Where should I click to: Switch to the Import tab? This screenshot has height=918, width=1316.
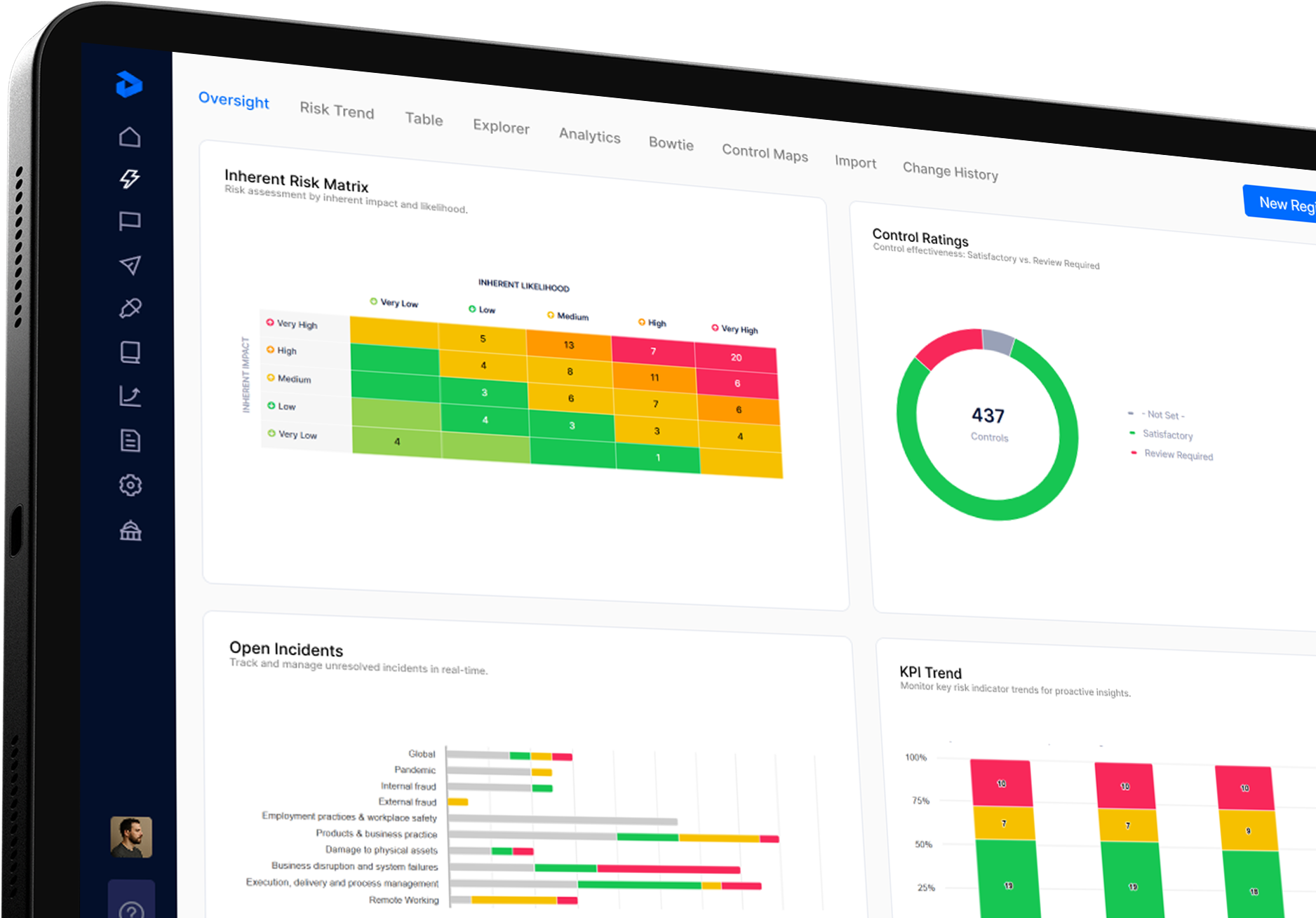[855, 161]
